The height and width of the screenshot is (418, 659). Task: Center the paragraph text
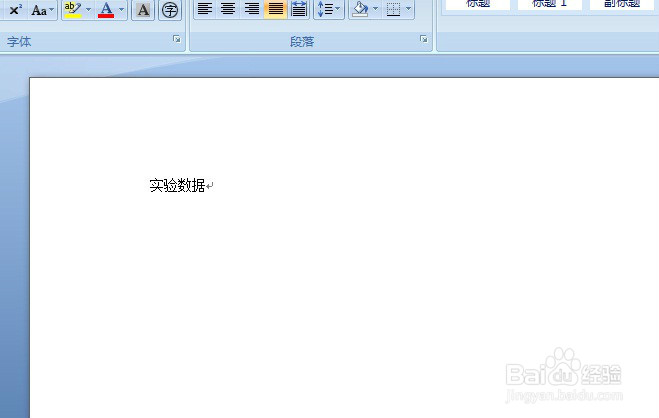(x=228, y=9)
